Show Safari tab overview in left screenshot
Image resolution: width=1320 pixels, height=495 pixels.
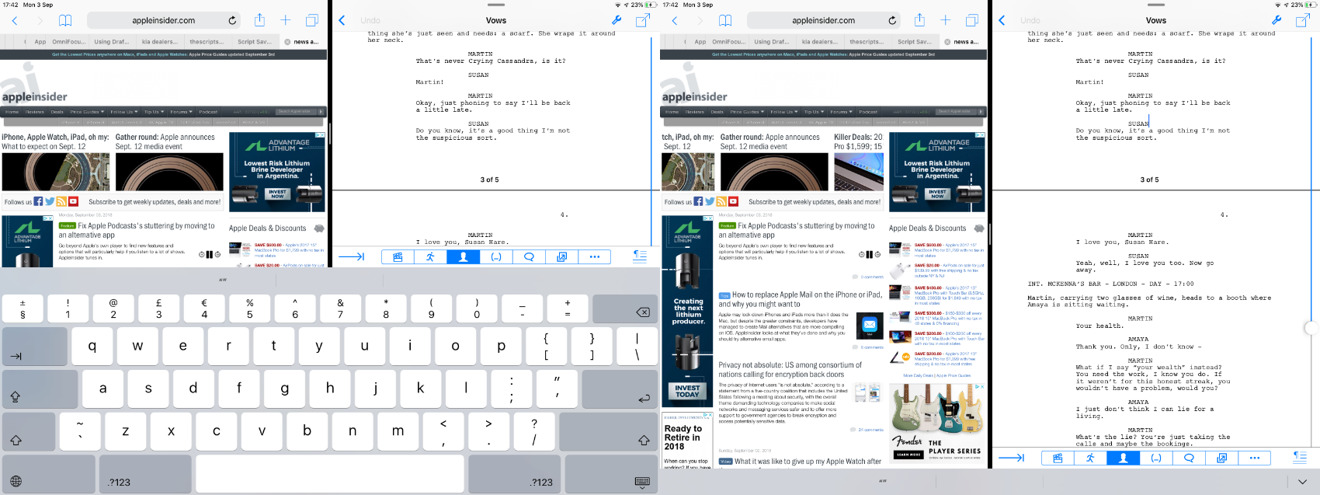(x=313, y=20)
